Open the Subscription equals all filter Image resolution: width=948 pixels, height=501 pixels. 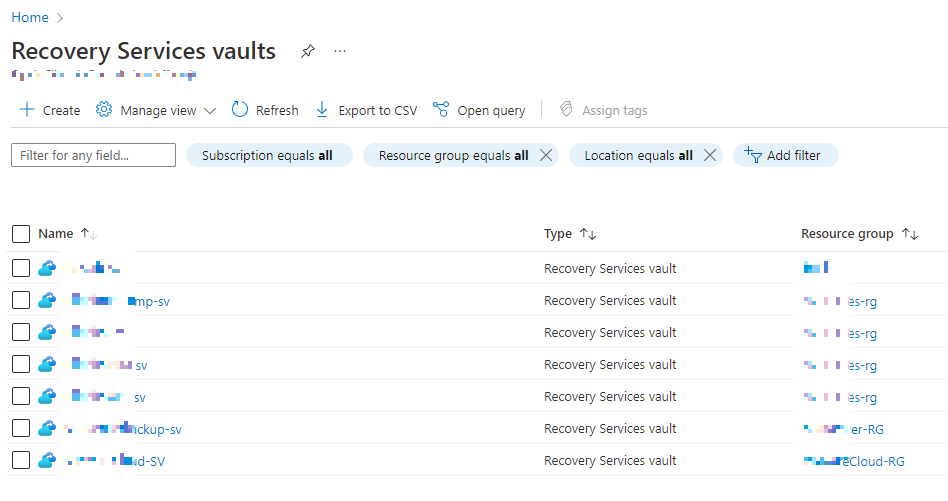269,155
